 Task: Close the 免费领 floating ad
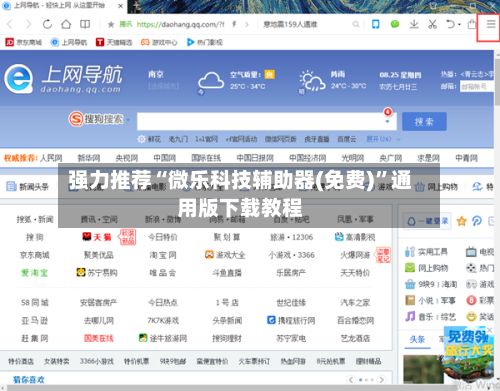pyautogui.click(x=489, y=330)
